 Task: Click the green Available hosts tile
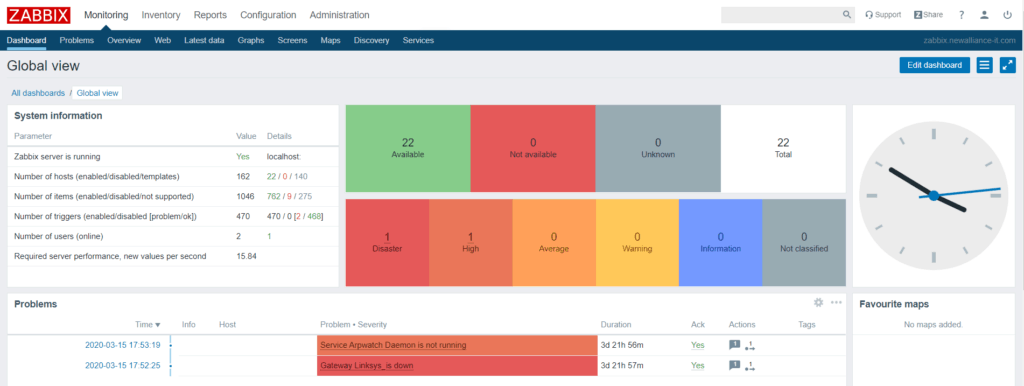(408, 148)
